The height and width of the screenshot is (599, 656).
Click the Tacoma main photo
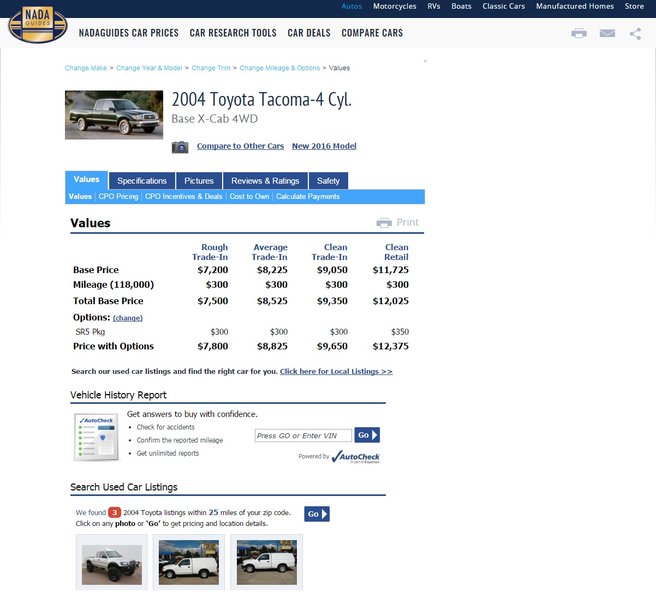(x=114, y=115)
